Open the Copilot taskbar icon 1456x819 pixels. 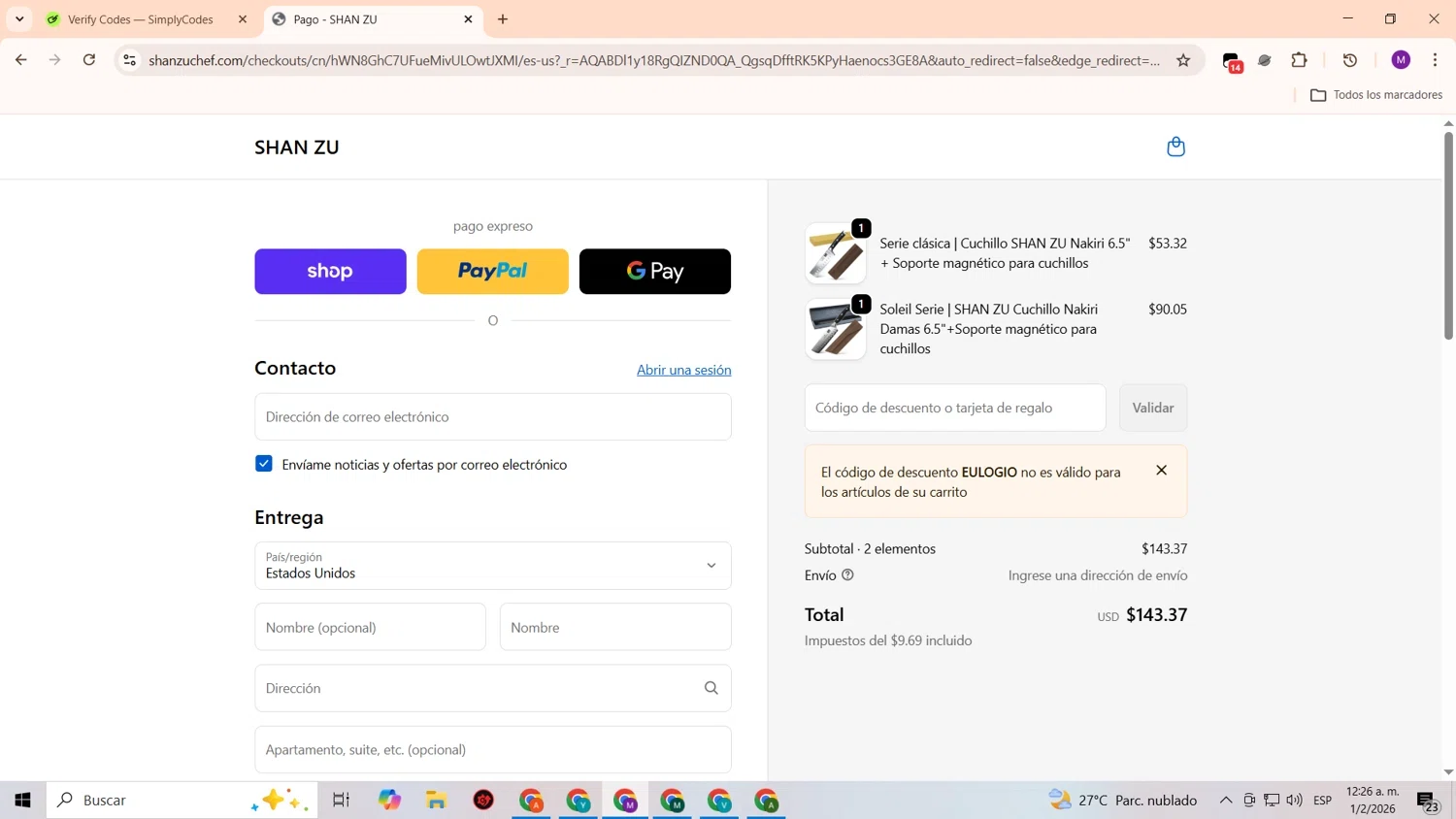pyautogui.click(x=389, y=801)
